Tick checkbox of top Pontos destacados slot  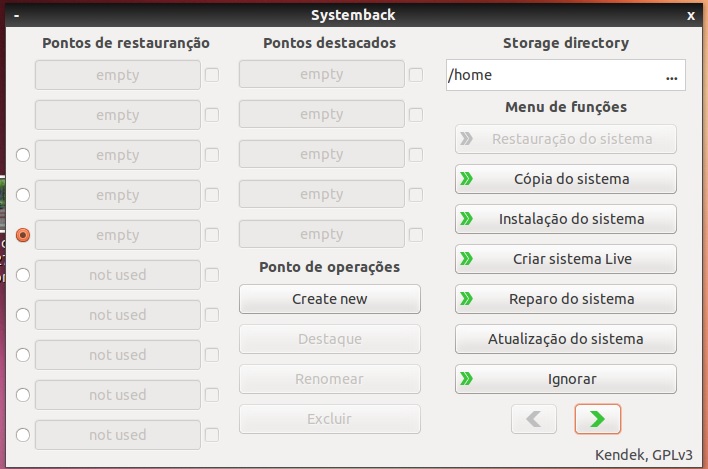[416, 74]
